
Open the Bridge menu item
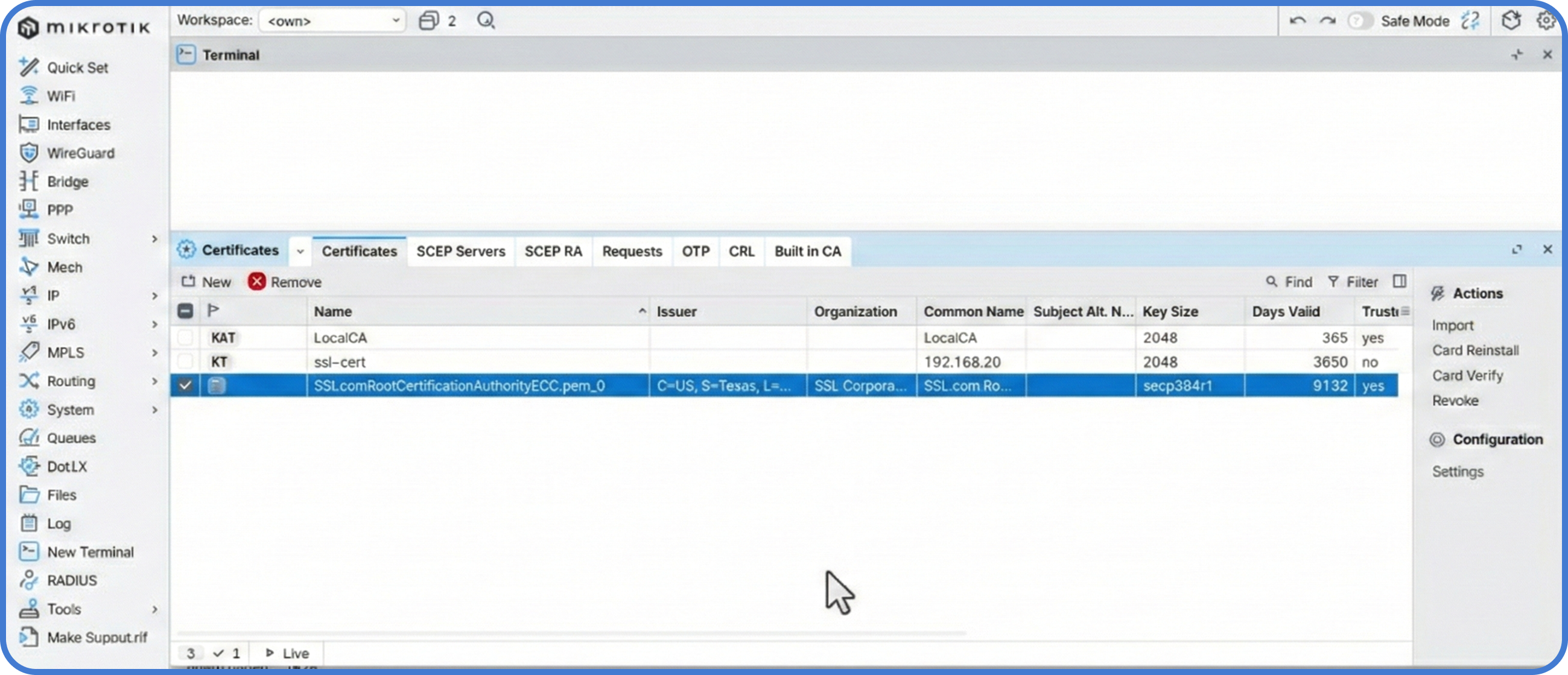coord(68,182)
